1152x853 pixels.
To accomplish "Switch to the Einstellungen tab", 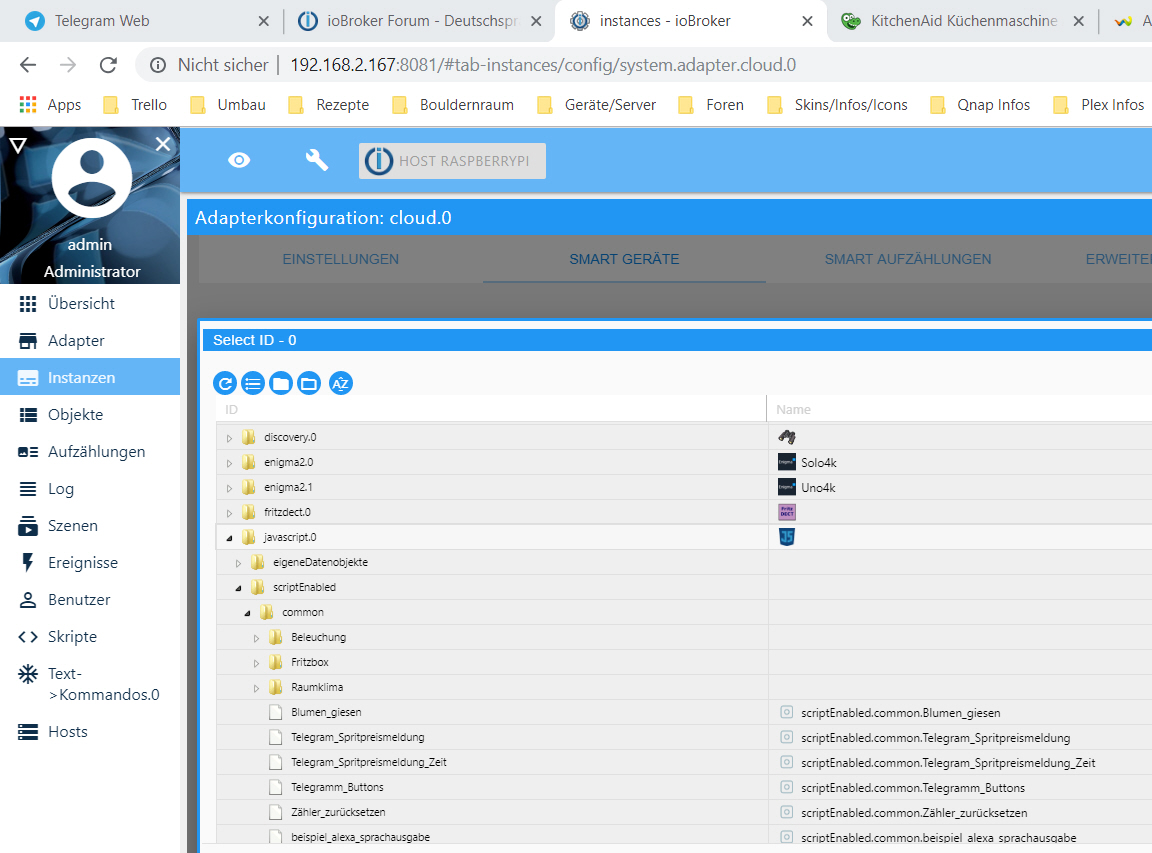I will [340, 259].
